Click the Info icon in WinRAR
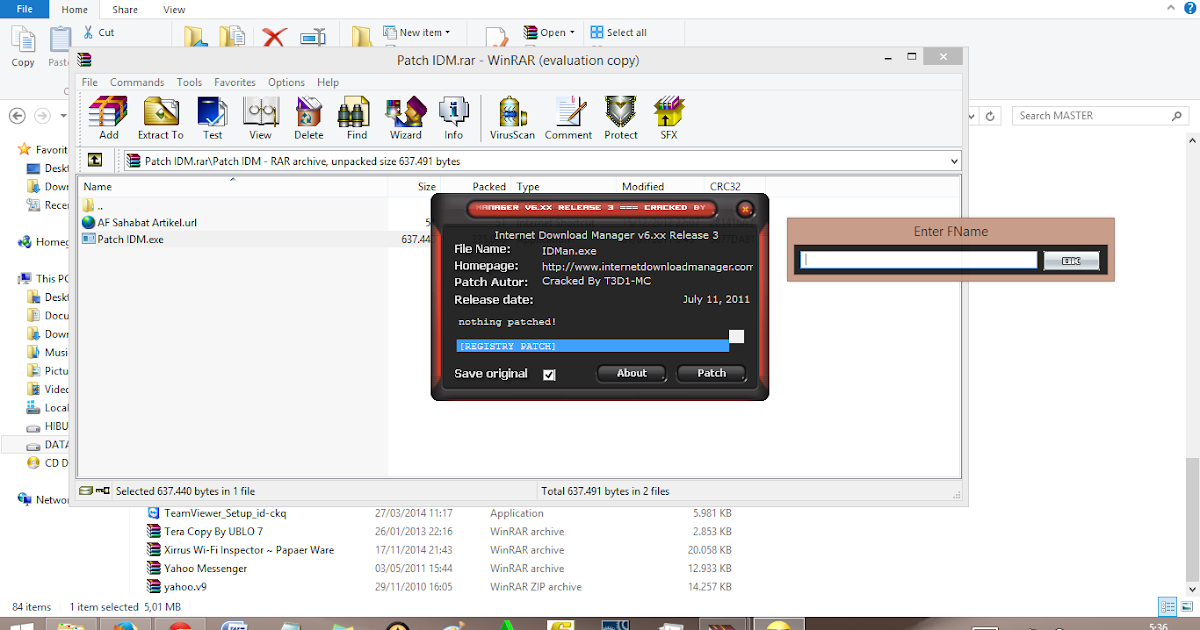 453,118
